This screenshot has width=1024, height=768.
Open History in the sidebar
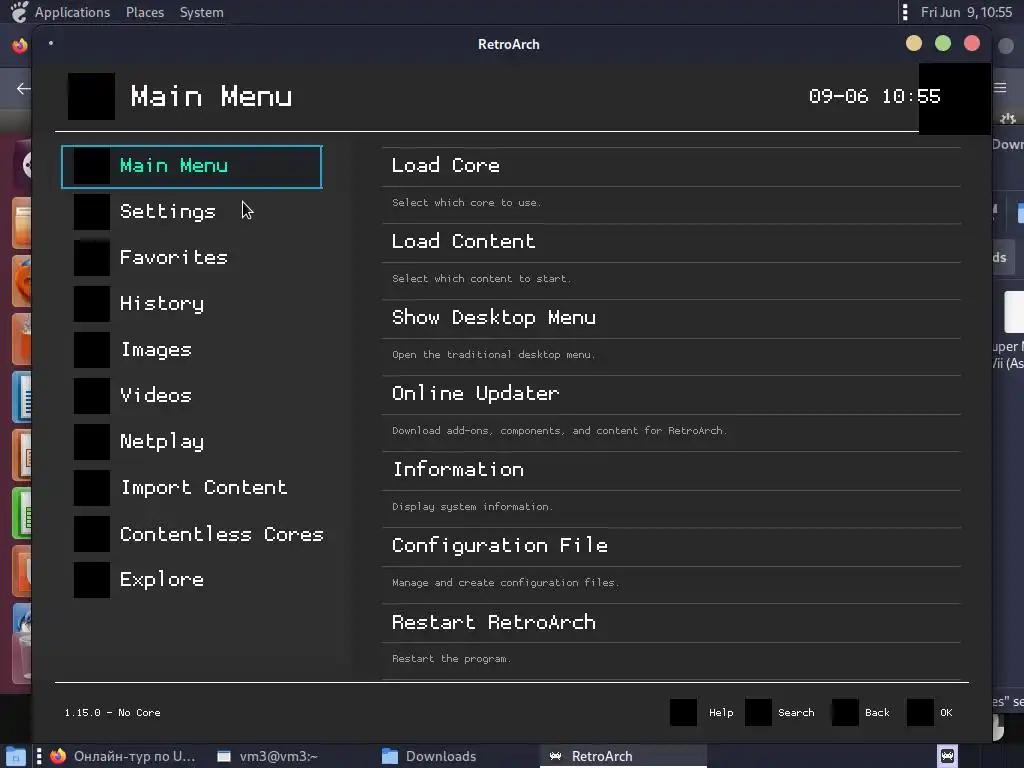point(161,304)
